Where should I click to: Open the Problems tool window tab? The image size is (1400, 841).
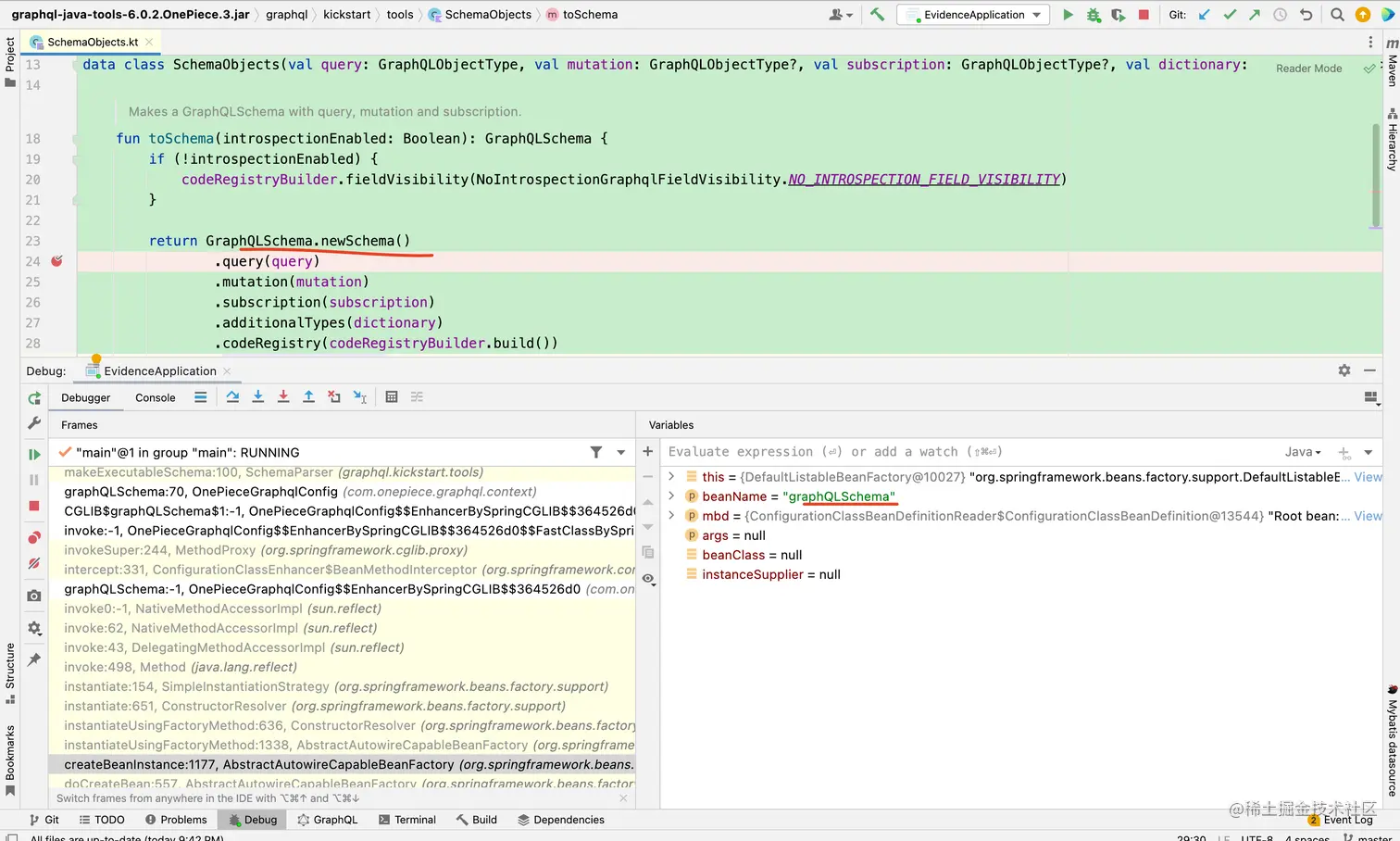pos(176,820)
